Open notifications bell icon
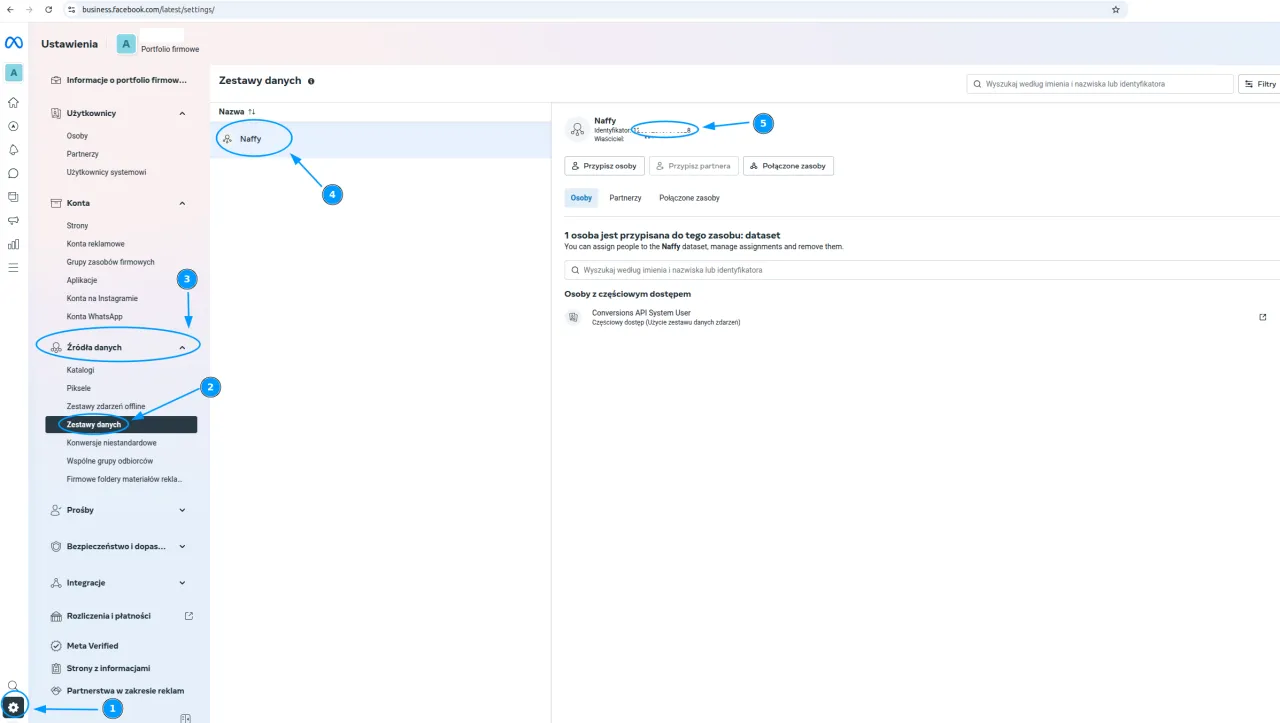 14,149
